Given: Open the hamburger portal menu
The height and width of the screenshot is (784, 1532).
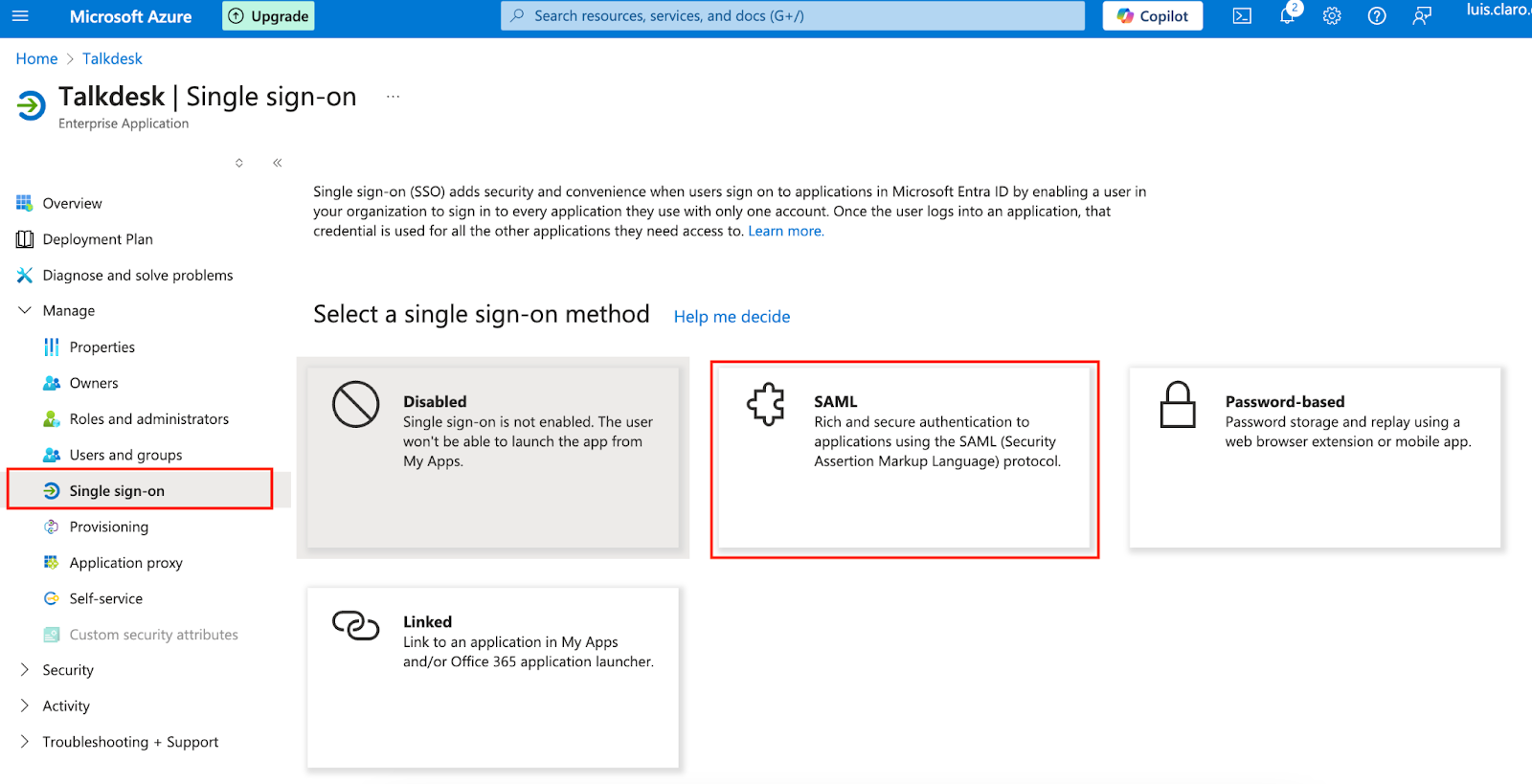Looking at the screenshot, I should 20,16.
